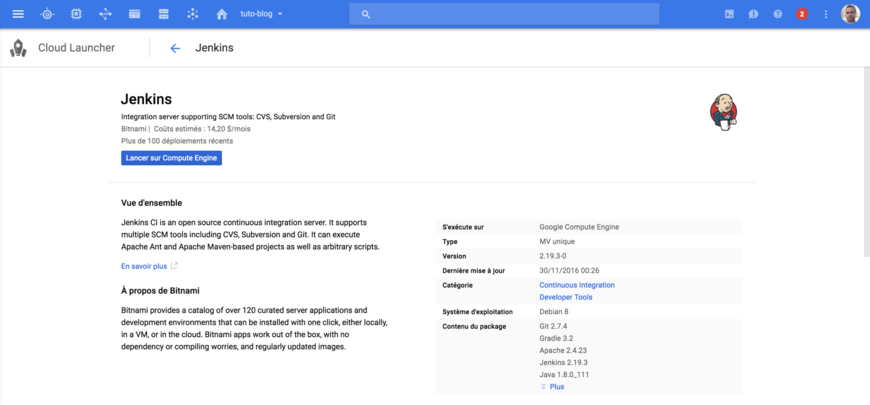The width and height of the screenshot is (870, 405).
Task: Open the feedback speech bubble icon
Action: coord(753,14)
